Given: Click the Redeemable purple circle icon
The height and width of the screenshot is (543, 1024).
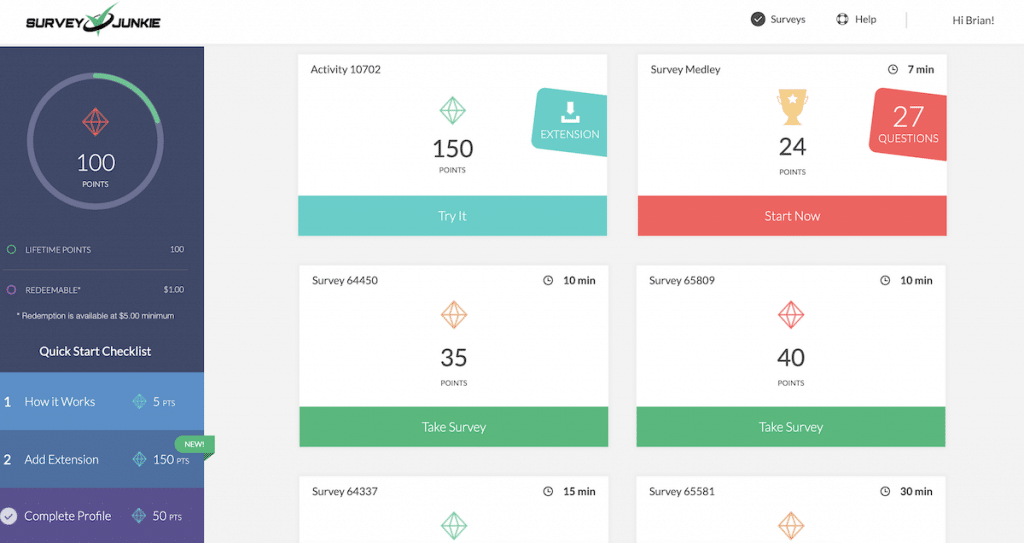Looking at the screenshot, I should [x=11, y=289].
